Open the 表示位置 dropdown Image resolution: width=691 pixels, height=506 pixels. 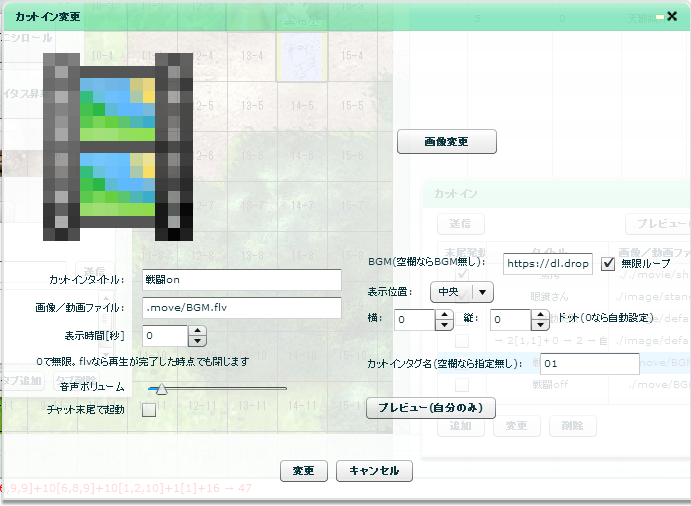pos(483,292)
